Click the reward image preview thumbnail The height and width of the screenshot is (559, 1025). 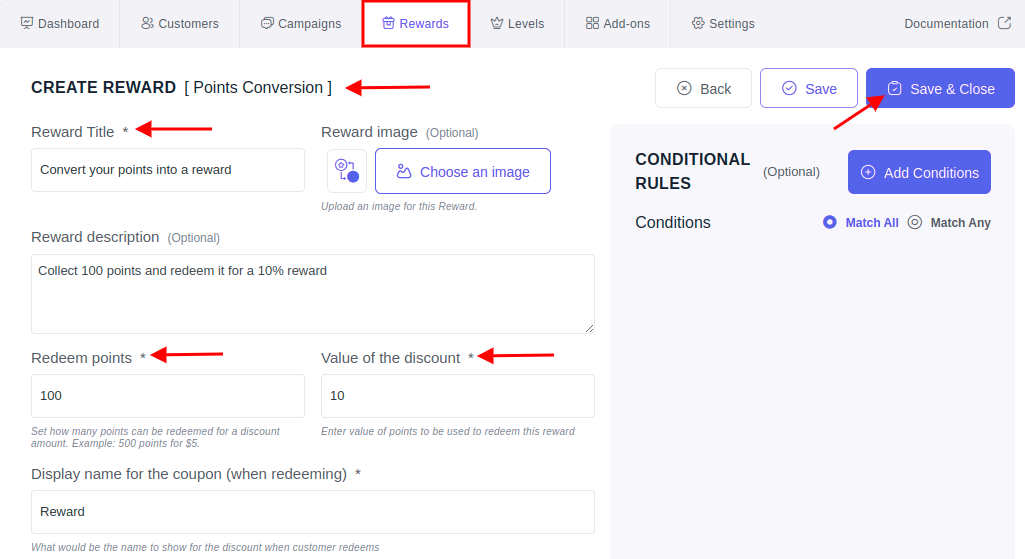(x=346, y=171)
